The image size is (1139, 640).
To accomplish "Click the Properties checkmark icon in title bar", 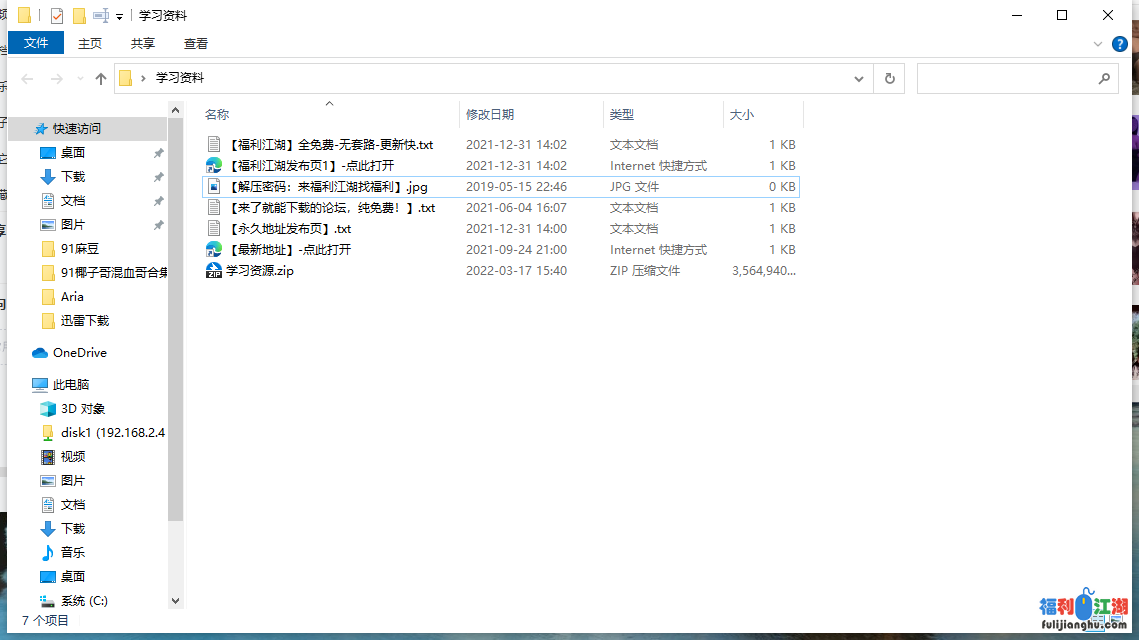I will pyautogui.click(x=56, y=16).
